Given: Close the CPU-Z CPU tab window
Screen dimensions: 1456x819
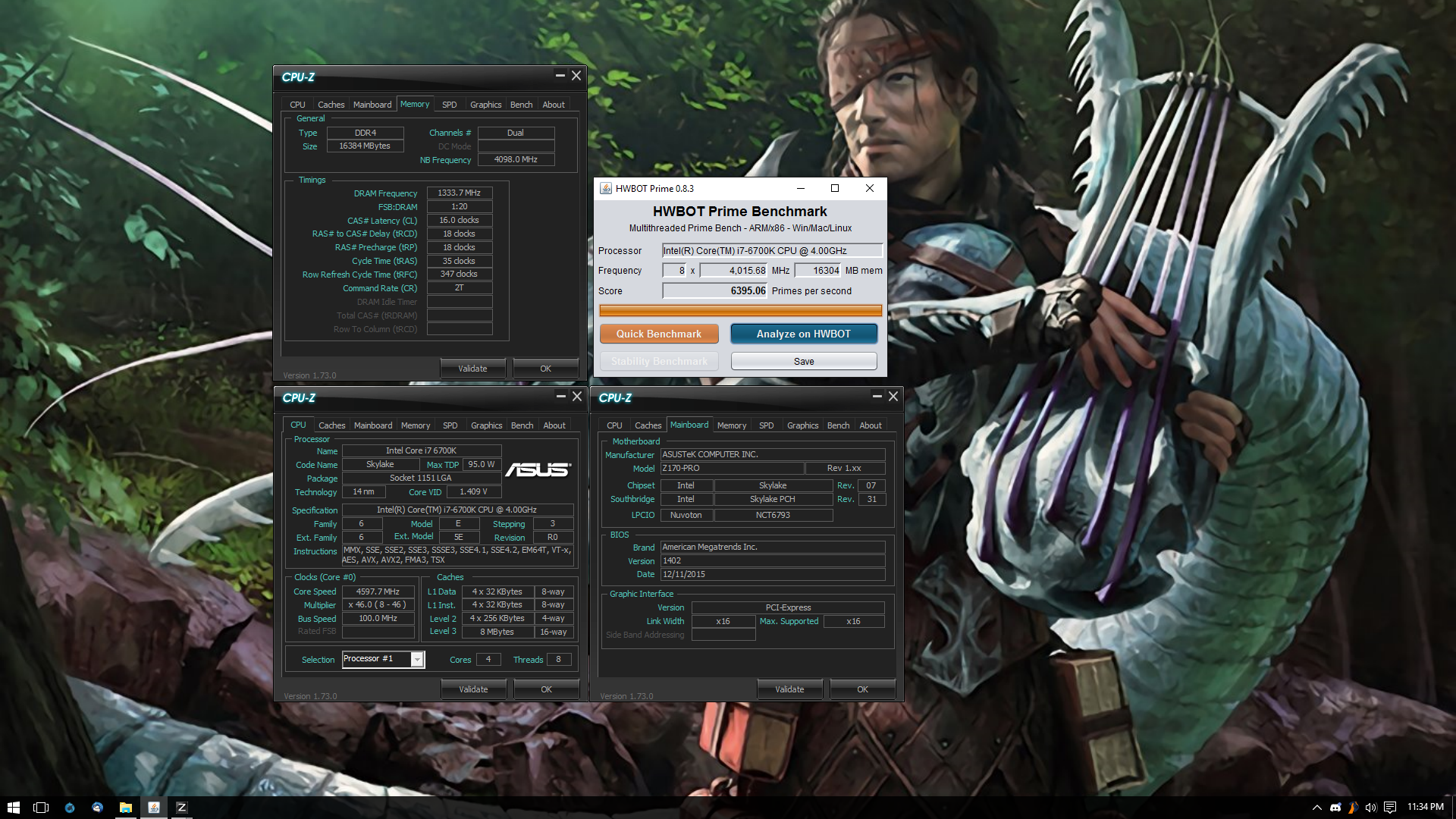Looking at the screenshot, I should pos(577,397).
